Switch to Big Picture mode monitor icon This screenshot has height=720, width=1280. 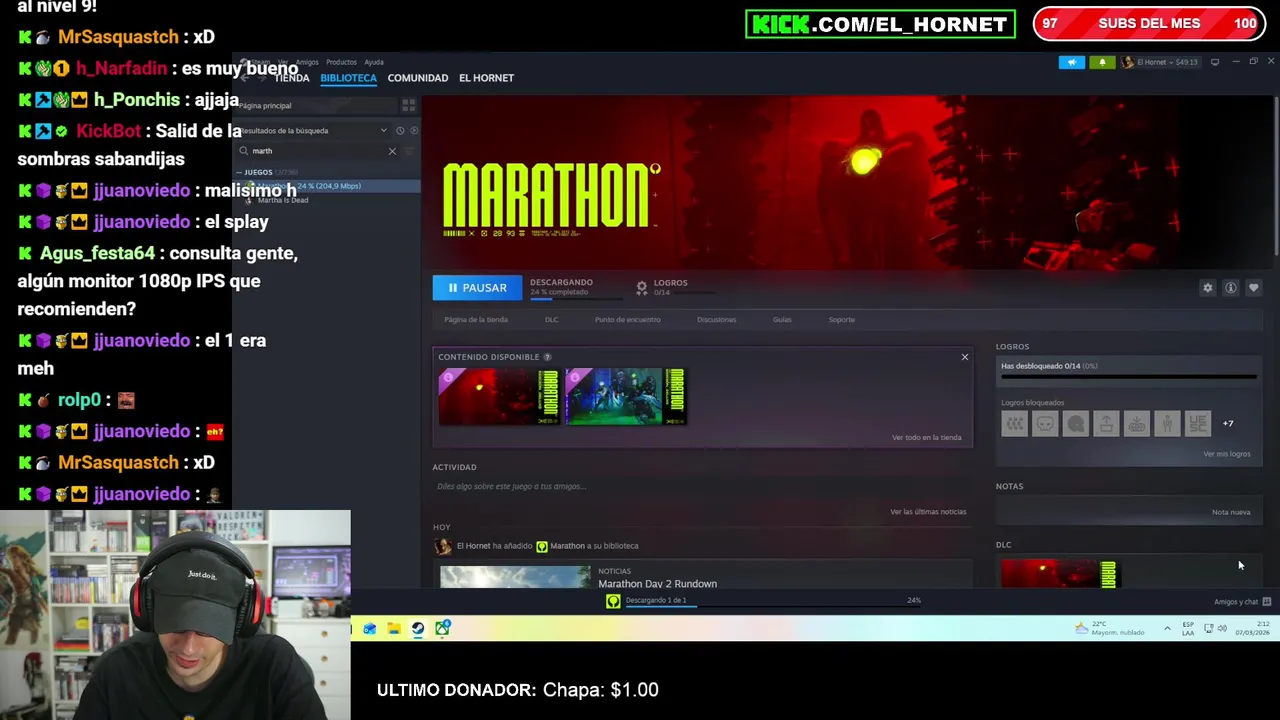1215,62
